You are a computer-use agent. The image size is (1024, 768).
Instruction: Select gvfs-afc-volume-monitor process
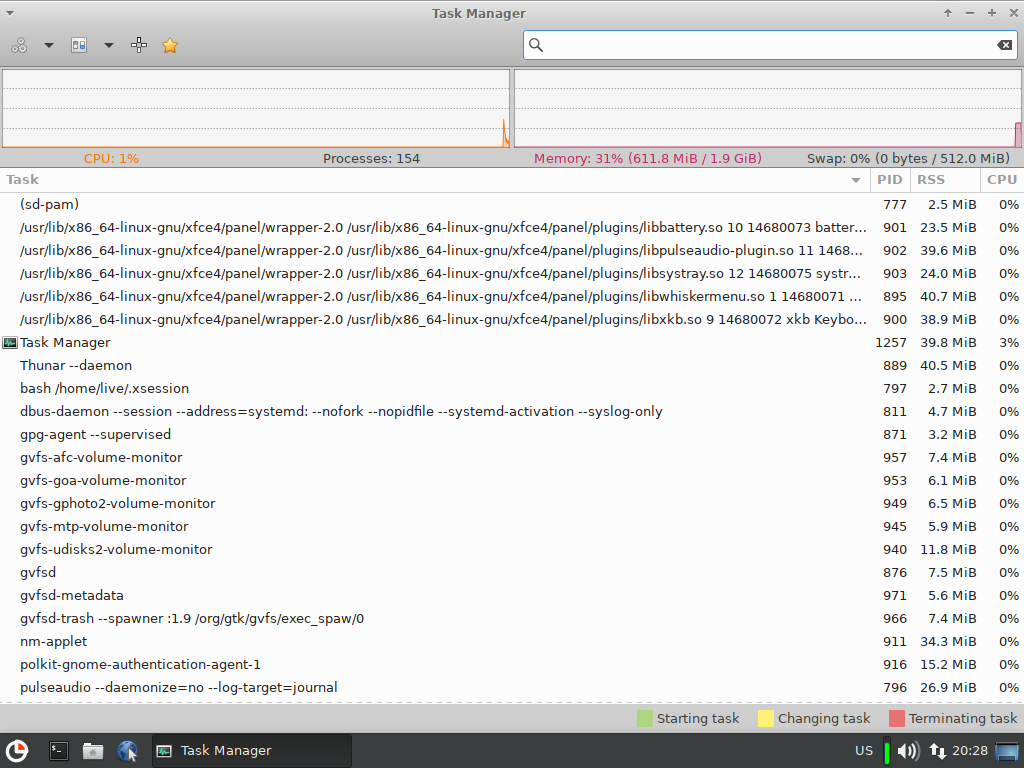click(512, 457)
